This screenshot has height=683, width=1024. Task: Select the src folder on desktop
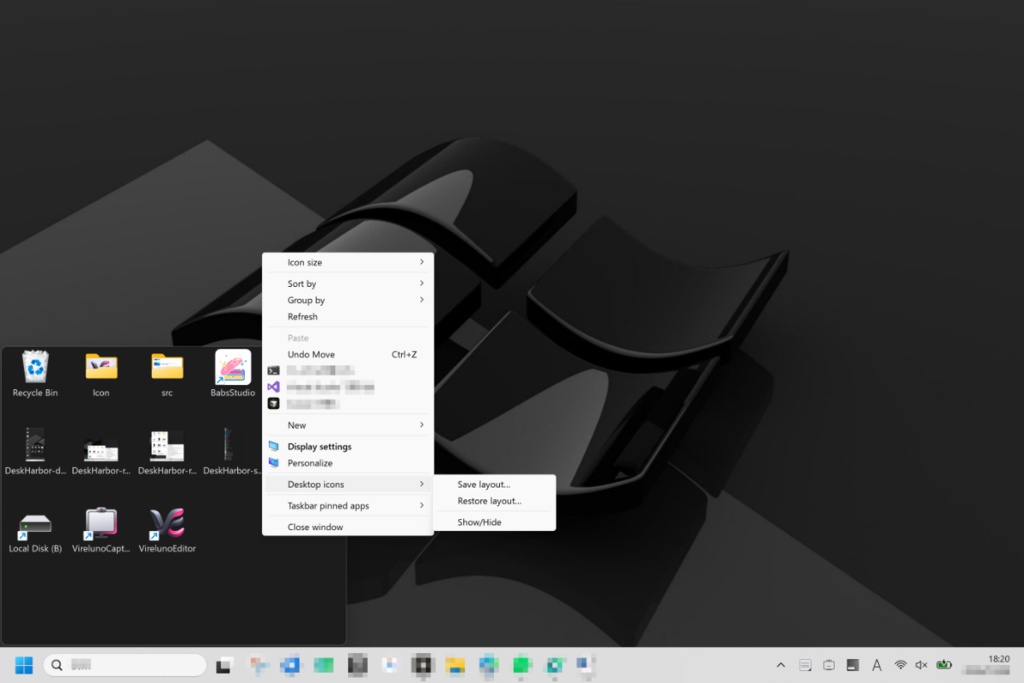point(167,373)
